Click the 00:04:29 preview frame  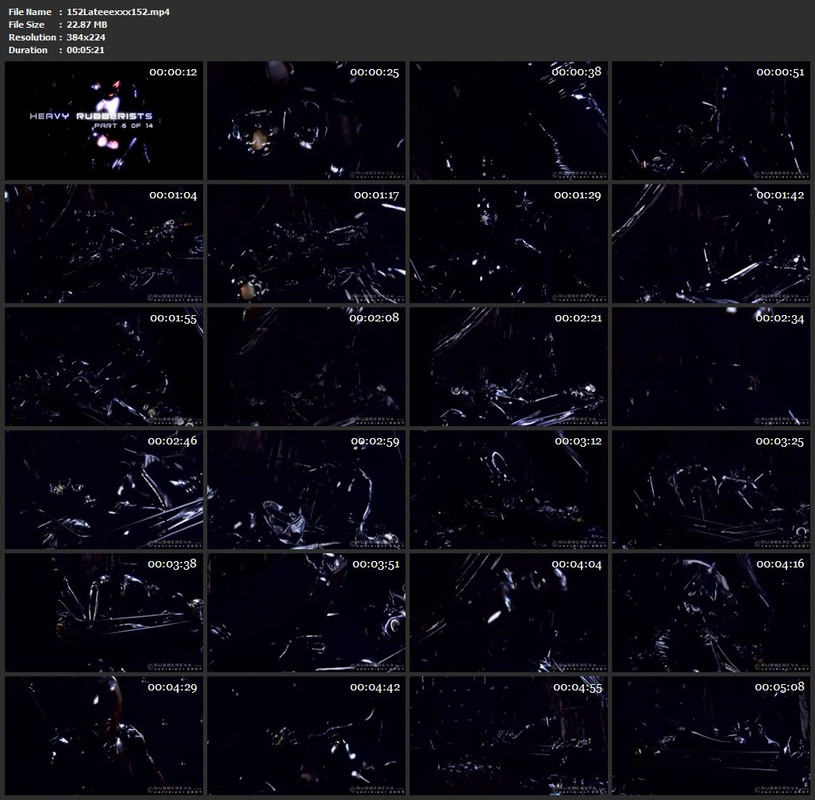[x=104, y=735]
